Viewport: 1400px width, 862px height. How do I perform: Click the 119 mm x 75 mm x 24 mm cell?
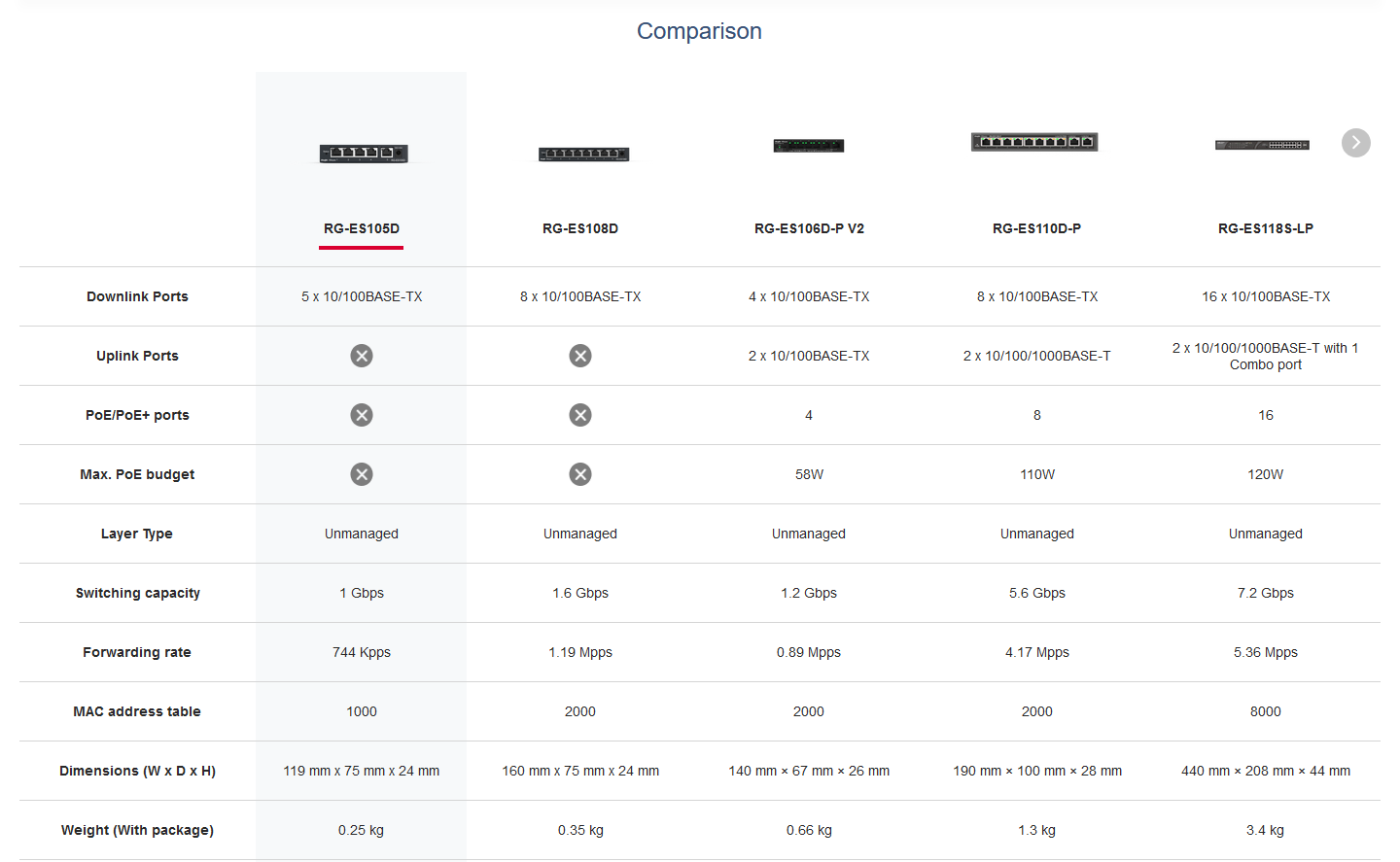pyautogui.click(x=362, y=771)
